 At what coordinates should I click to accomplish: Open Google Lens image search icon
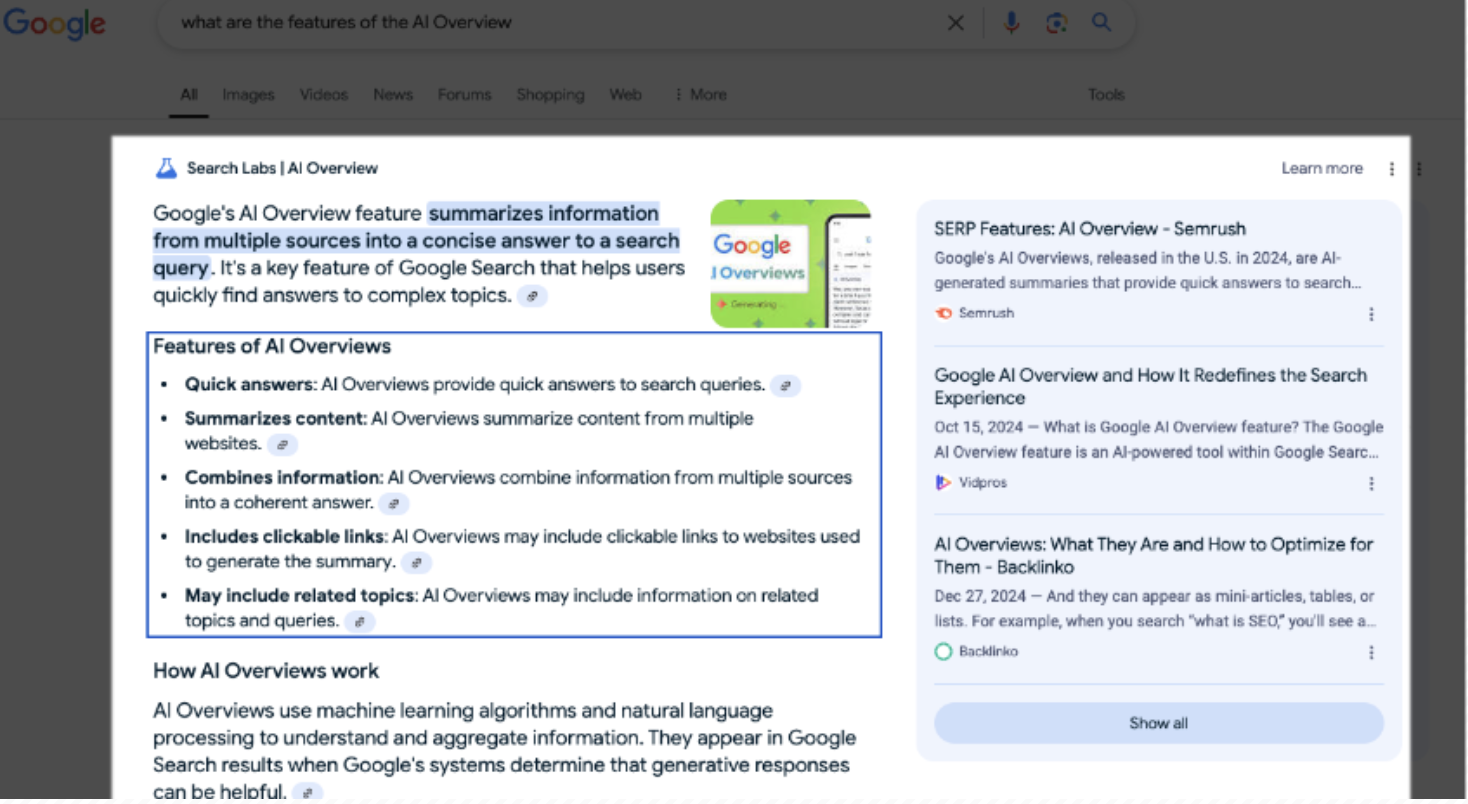pos(1056,23)
